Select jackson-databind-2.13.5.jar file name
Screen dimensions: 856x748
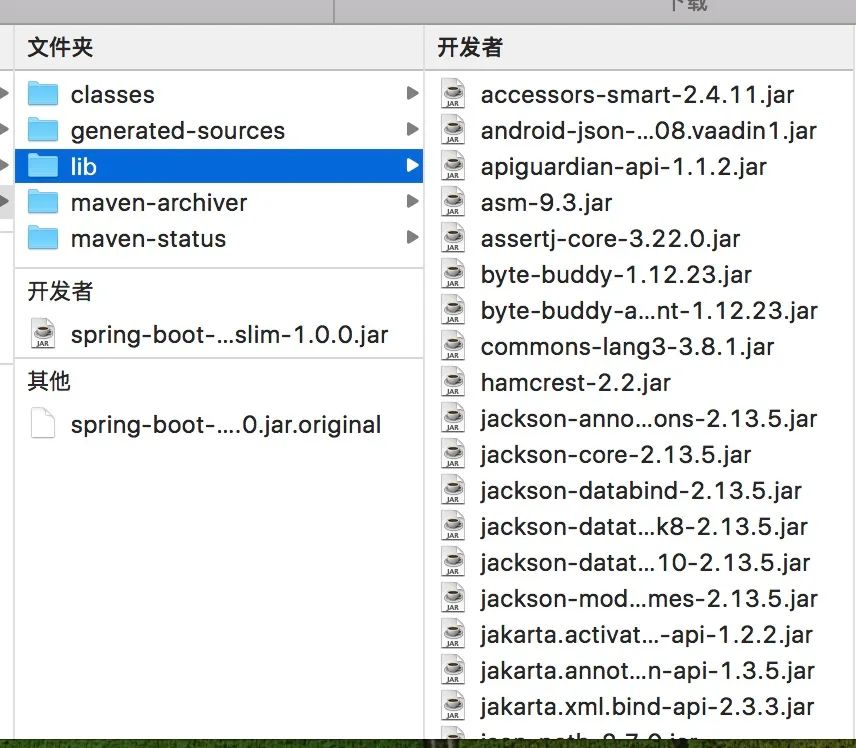pos(641,491)
